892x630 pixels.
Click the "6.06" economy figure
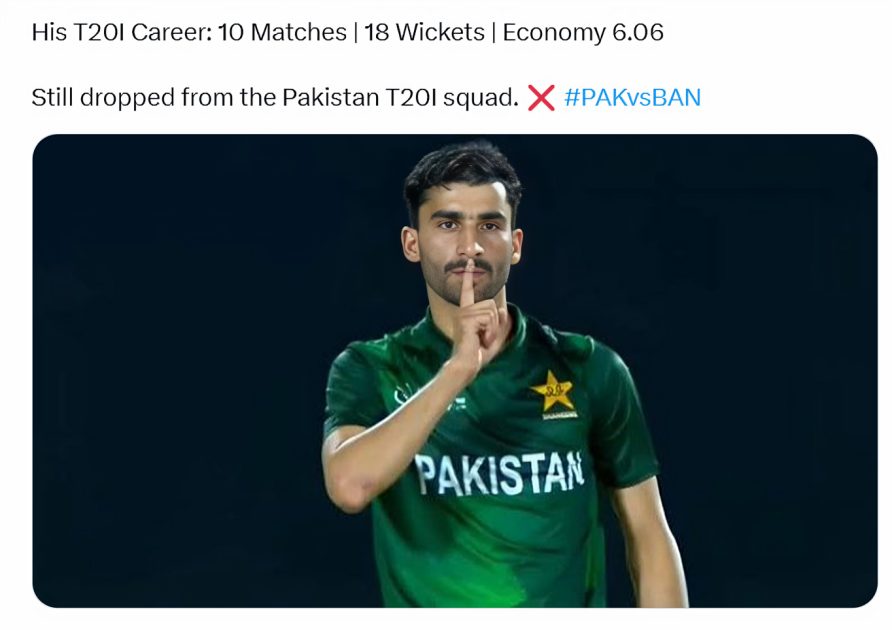(x=638, y=32)
